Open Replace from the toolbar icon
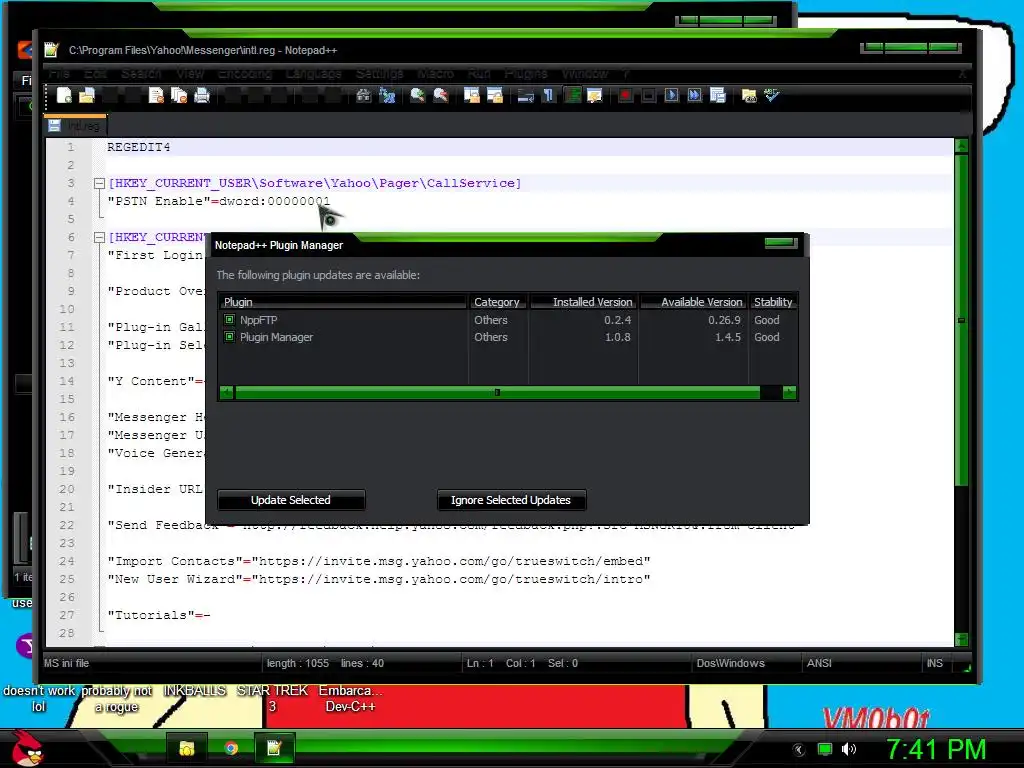 [387, 95]
